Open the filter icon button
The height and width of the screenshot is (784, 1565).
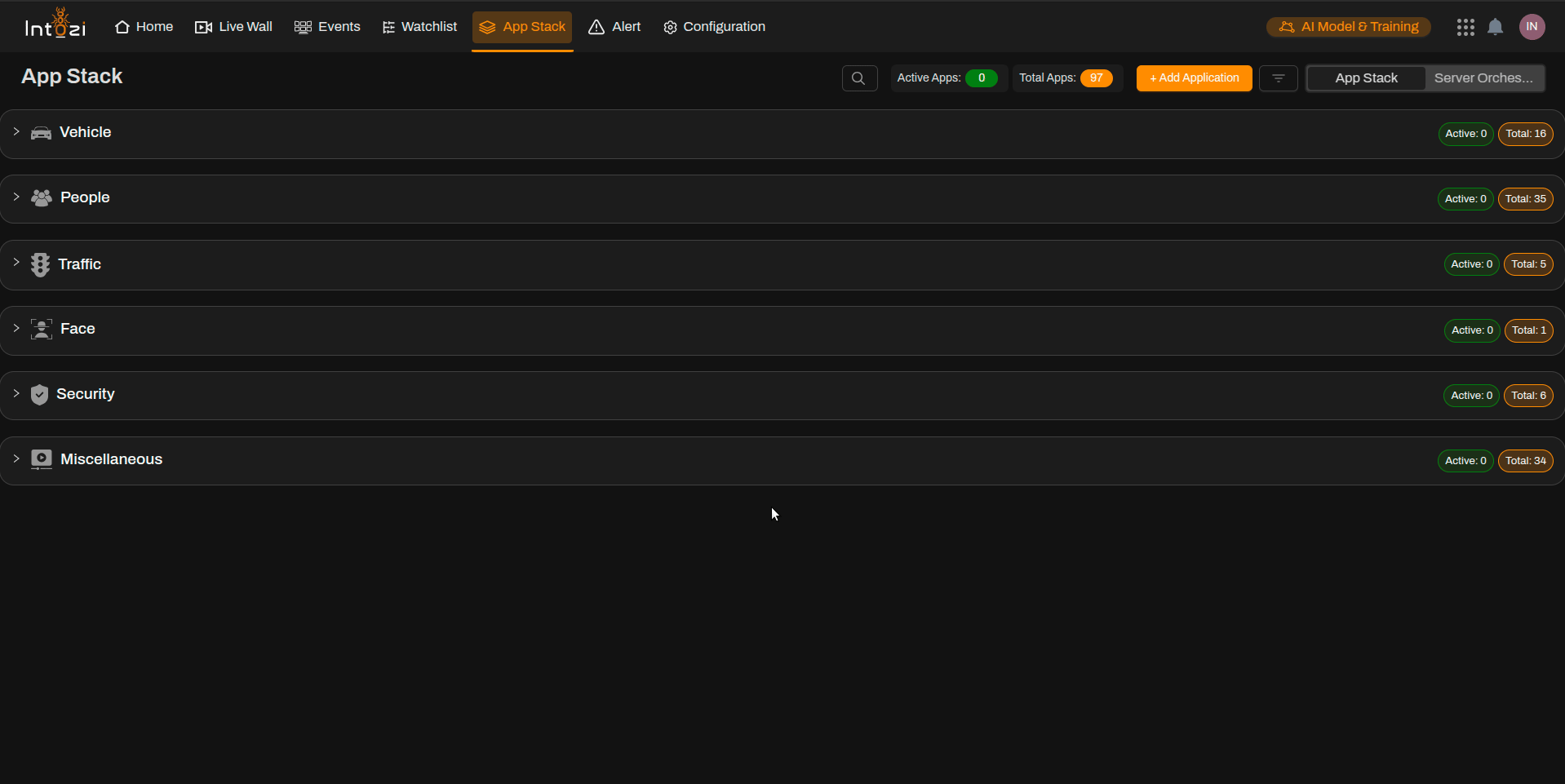click(1278, 78)
